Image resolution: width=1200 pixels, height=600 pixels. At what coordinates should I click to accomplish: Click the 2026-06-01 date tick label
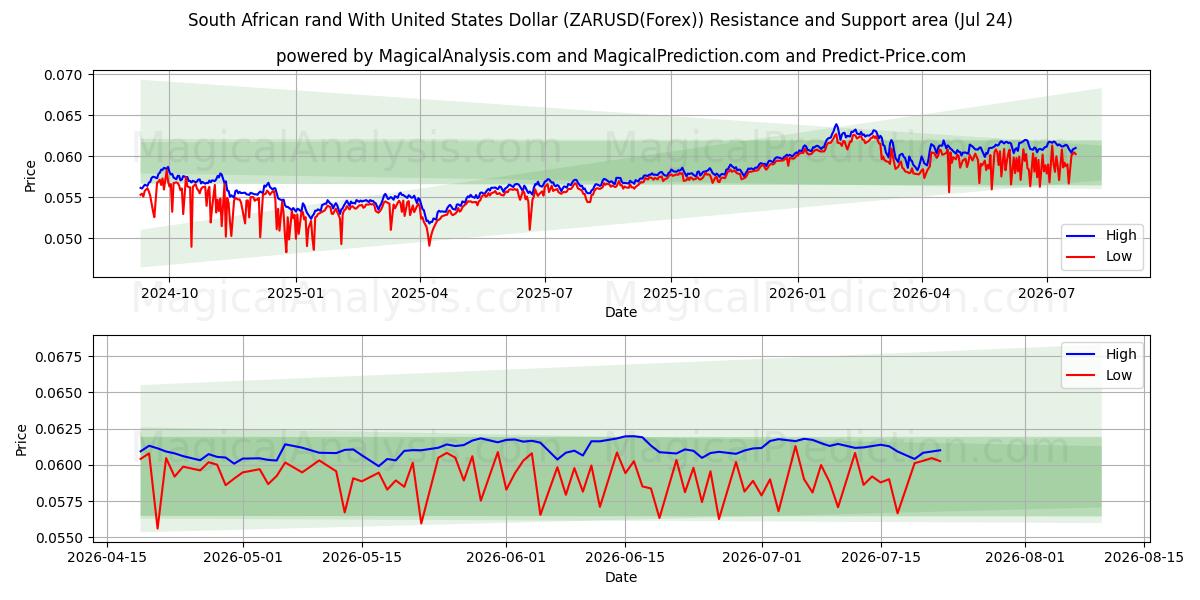506,558
